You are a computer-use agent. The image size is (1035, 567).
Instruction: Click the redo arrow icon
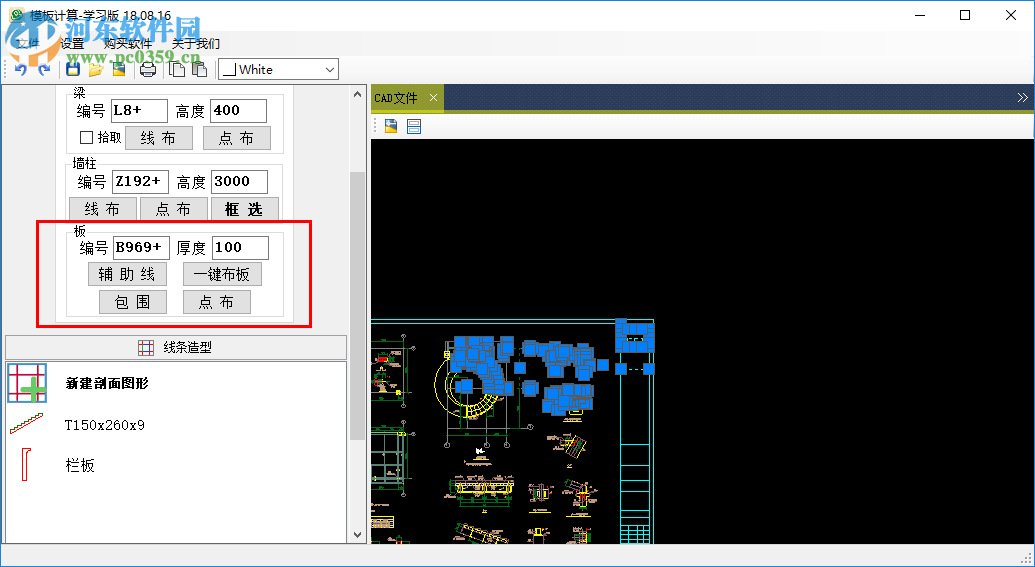[x=44, y=69]
